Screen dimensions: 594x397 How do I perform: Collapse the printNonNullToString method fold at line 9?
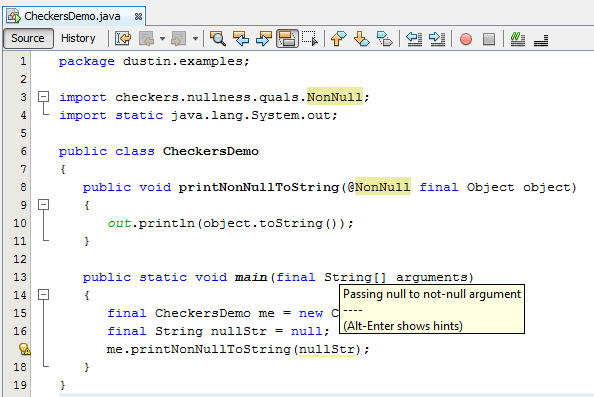pos(44,205)
